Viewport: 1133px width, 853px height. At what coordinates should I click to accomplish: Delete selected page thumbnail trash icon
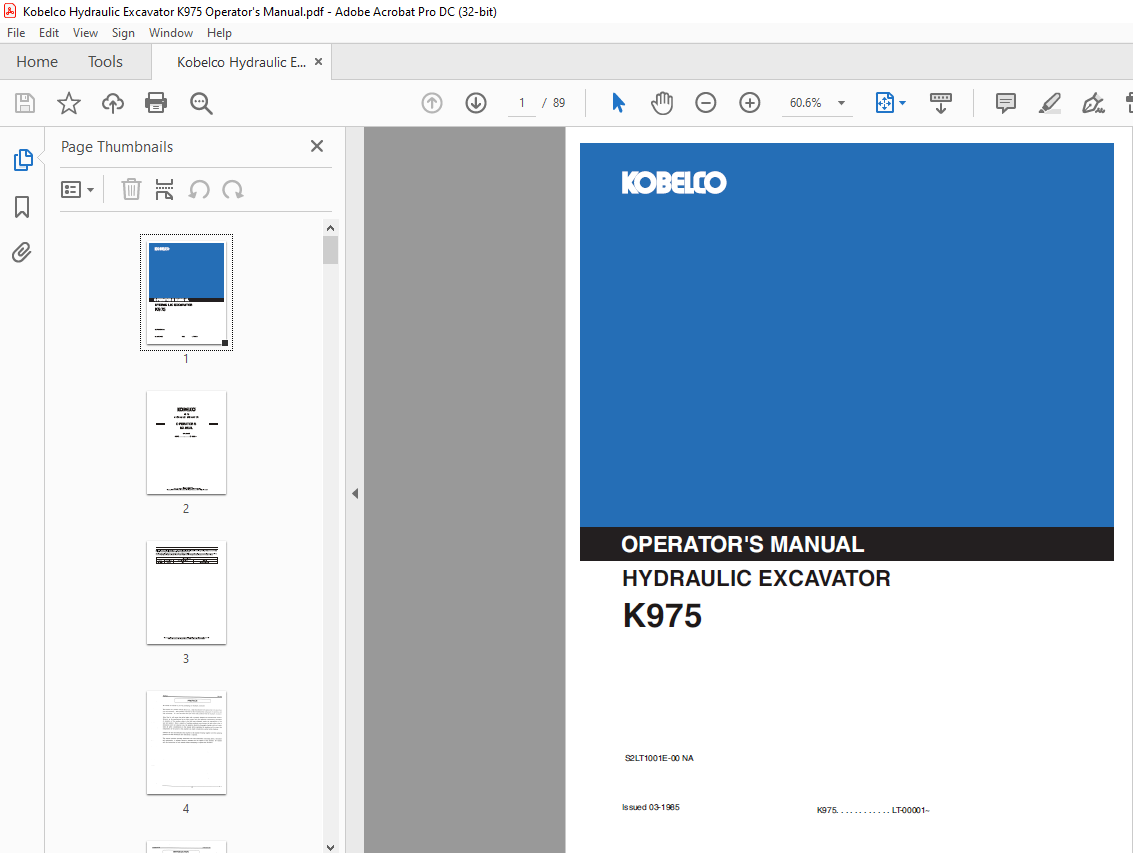pos(131,189)
